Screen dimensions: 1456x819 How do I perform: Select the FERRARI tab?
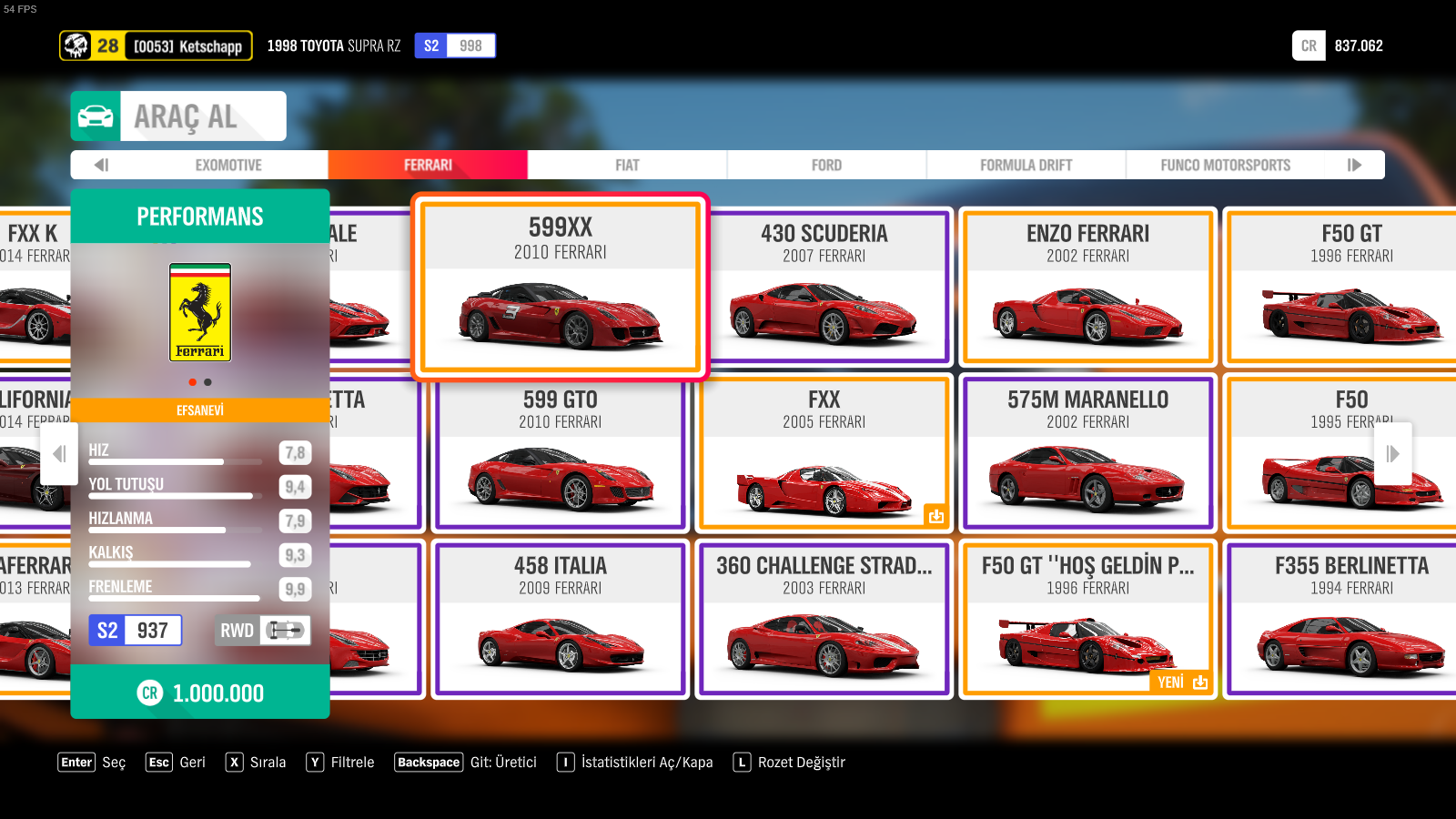tap(428, 165)
